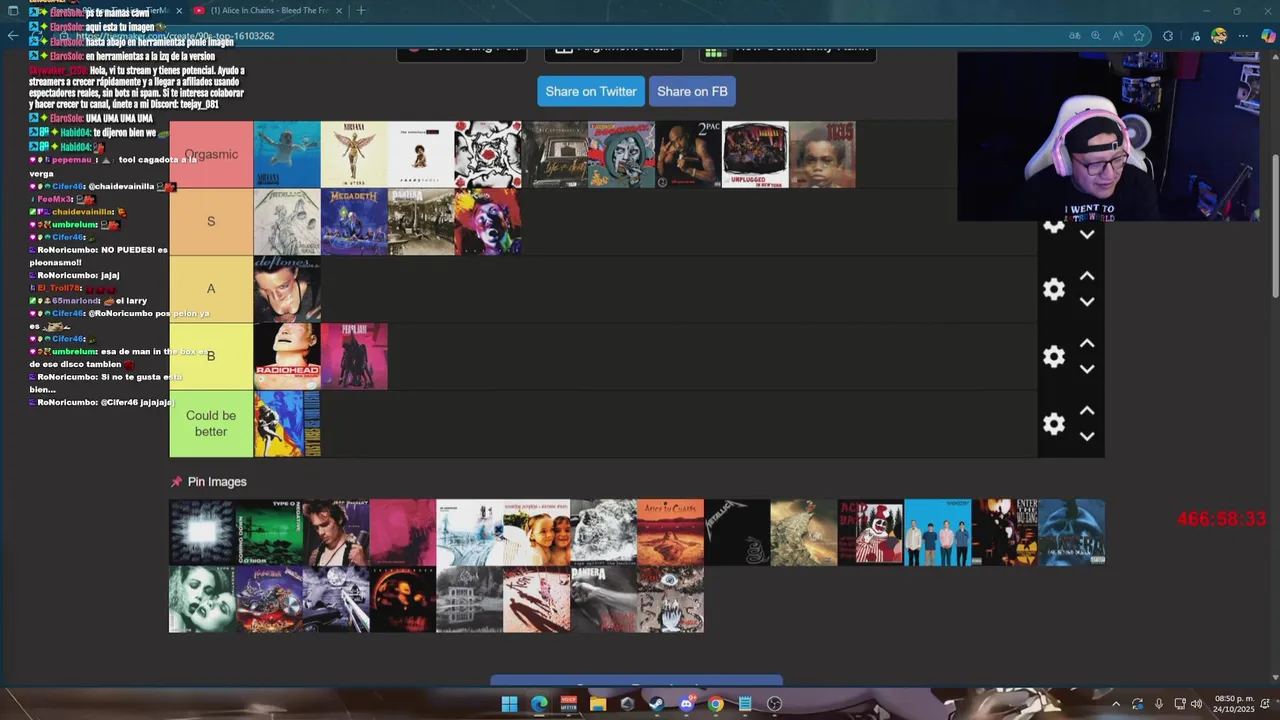Pick Megadeth album in S tier
The height and width of the screenshot is (720, 1280).
[x=354, y=222]
